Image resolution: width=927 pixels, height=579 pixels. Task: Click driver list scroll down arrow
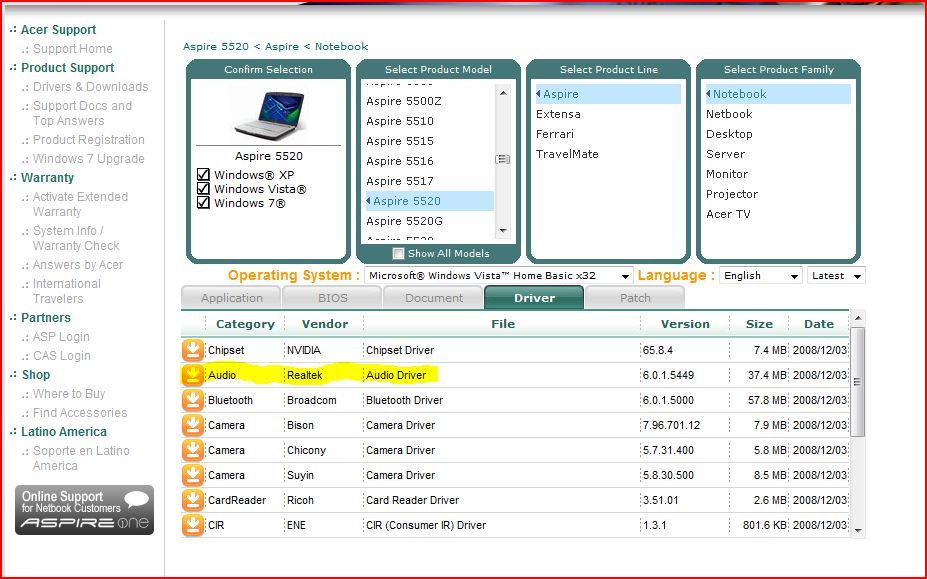(858, 531)
